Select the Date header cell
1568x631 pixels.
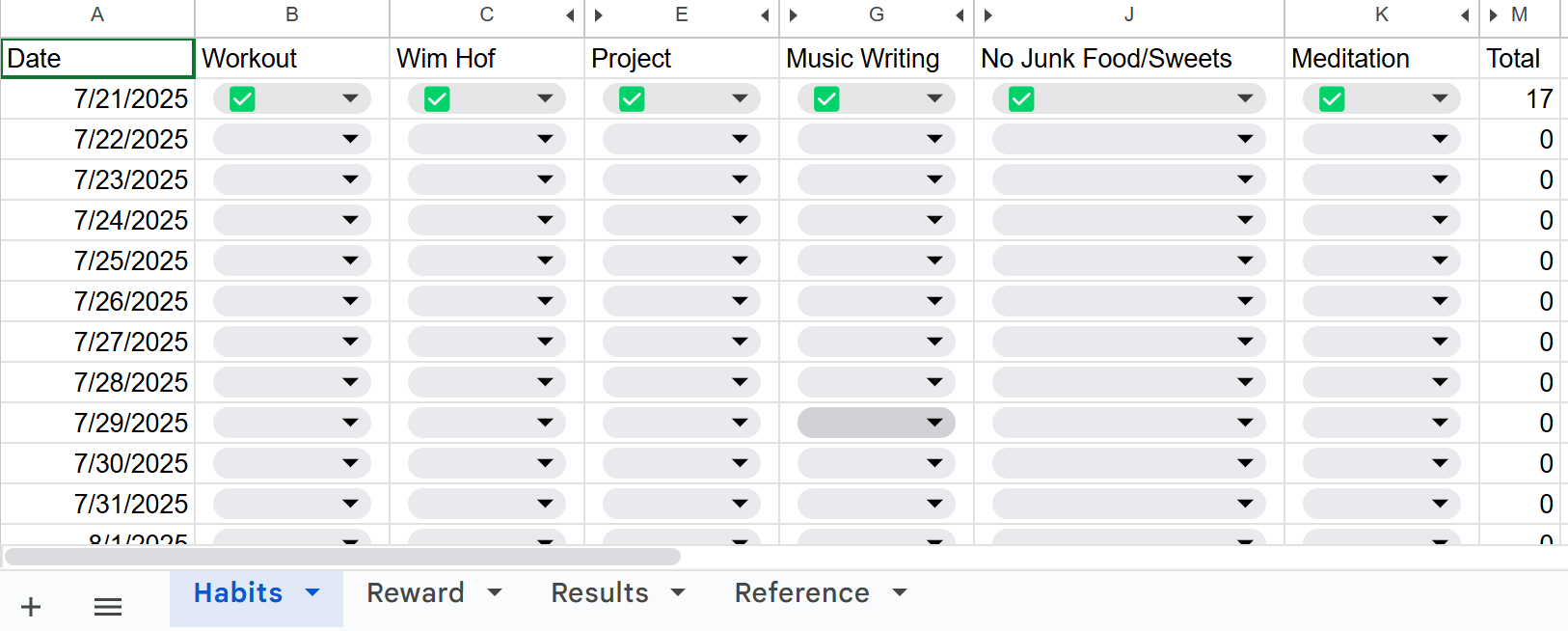point(97,58)
